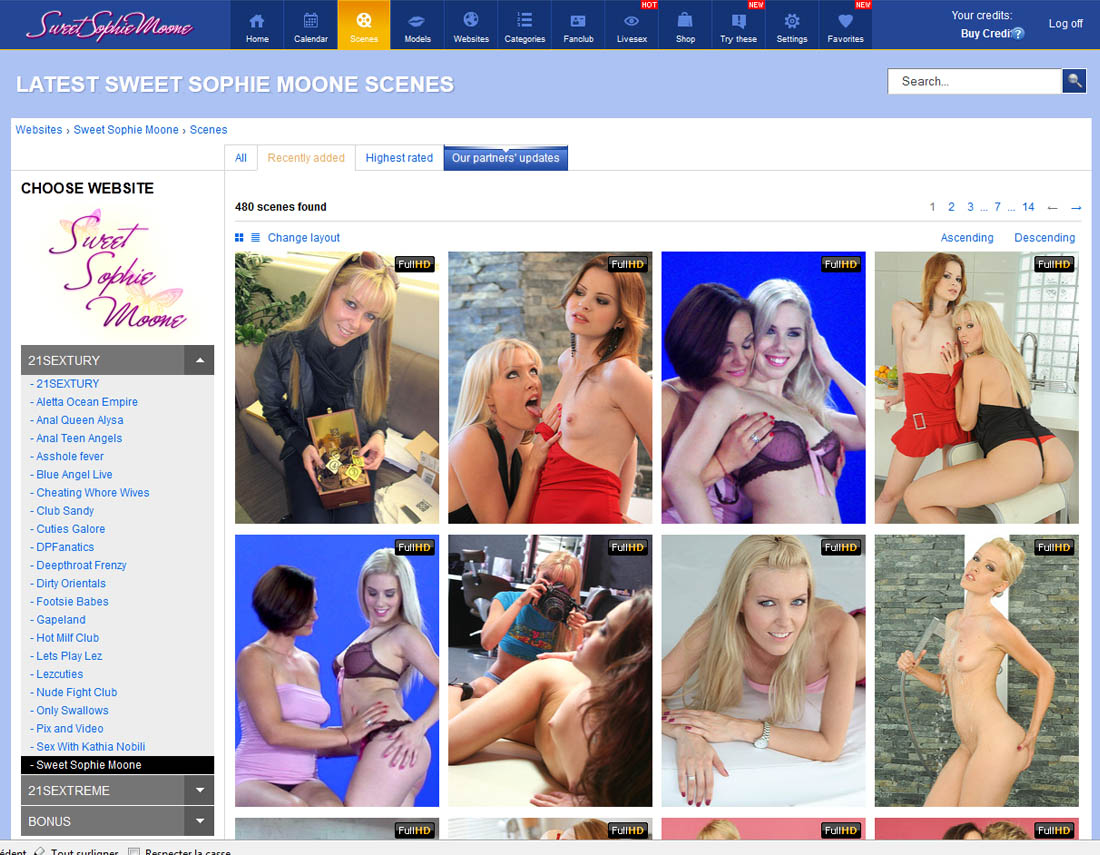Open the Shop bag icon
The height and width of the screenshot is (855, 1100).
685,20
